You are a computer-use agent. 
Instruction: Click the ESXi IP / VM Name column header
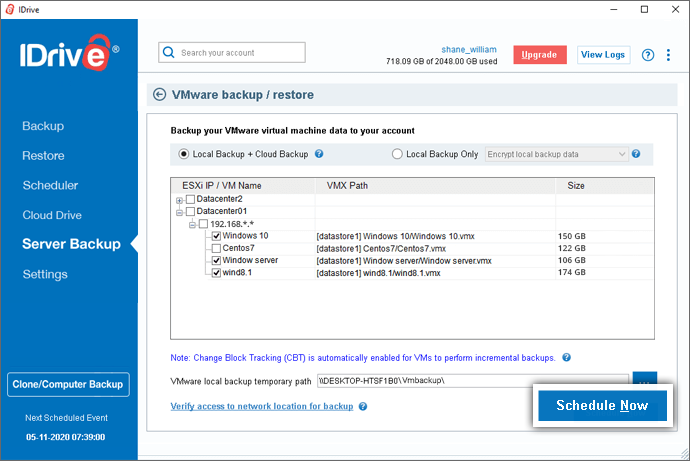(x=221, y=186)
